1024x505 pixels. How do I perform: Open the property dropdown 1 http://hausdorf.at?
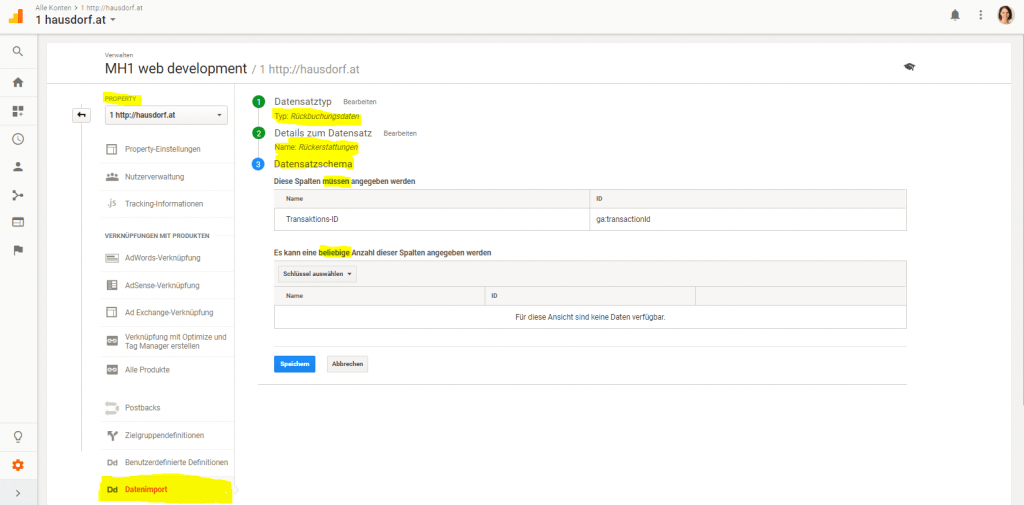[x=166, y=115]
